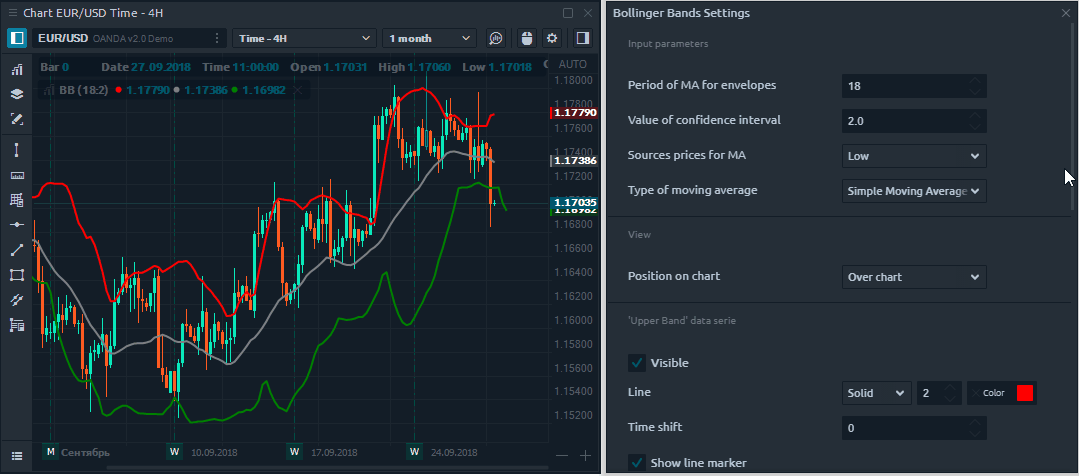1079x476 pixels.
Task: Select the ruler measurement tool
Action: pyautogui.click(x=17, y=175)
